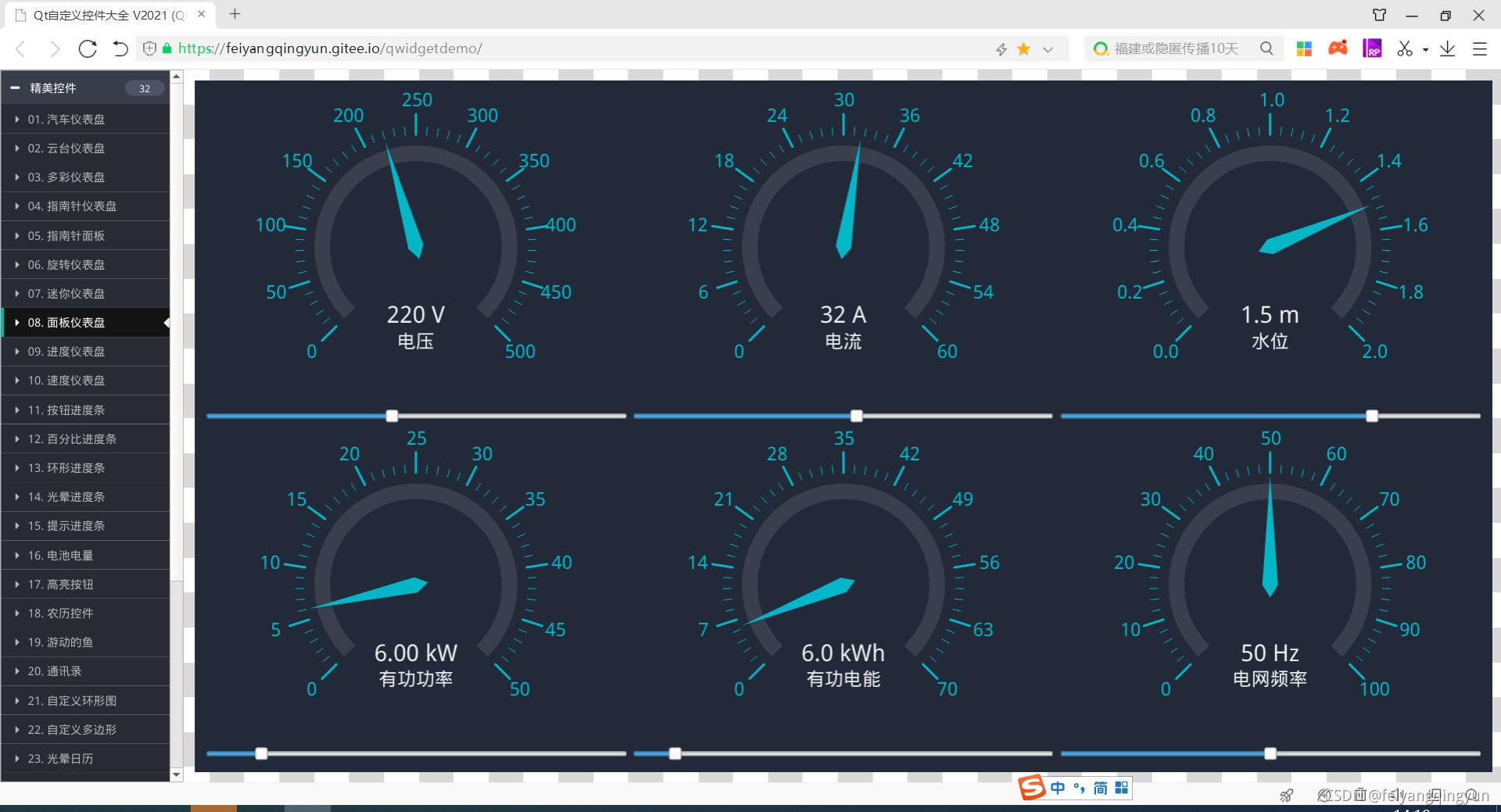
Task: Close the Qt自定义控件大全 tab
Action: click(202, 14)
